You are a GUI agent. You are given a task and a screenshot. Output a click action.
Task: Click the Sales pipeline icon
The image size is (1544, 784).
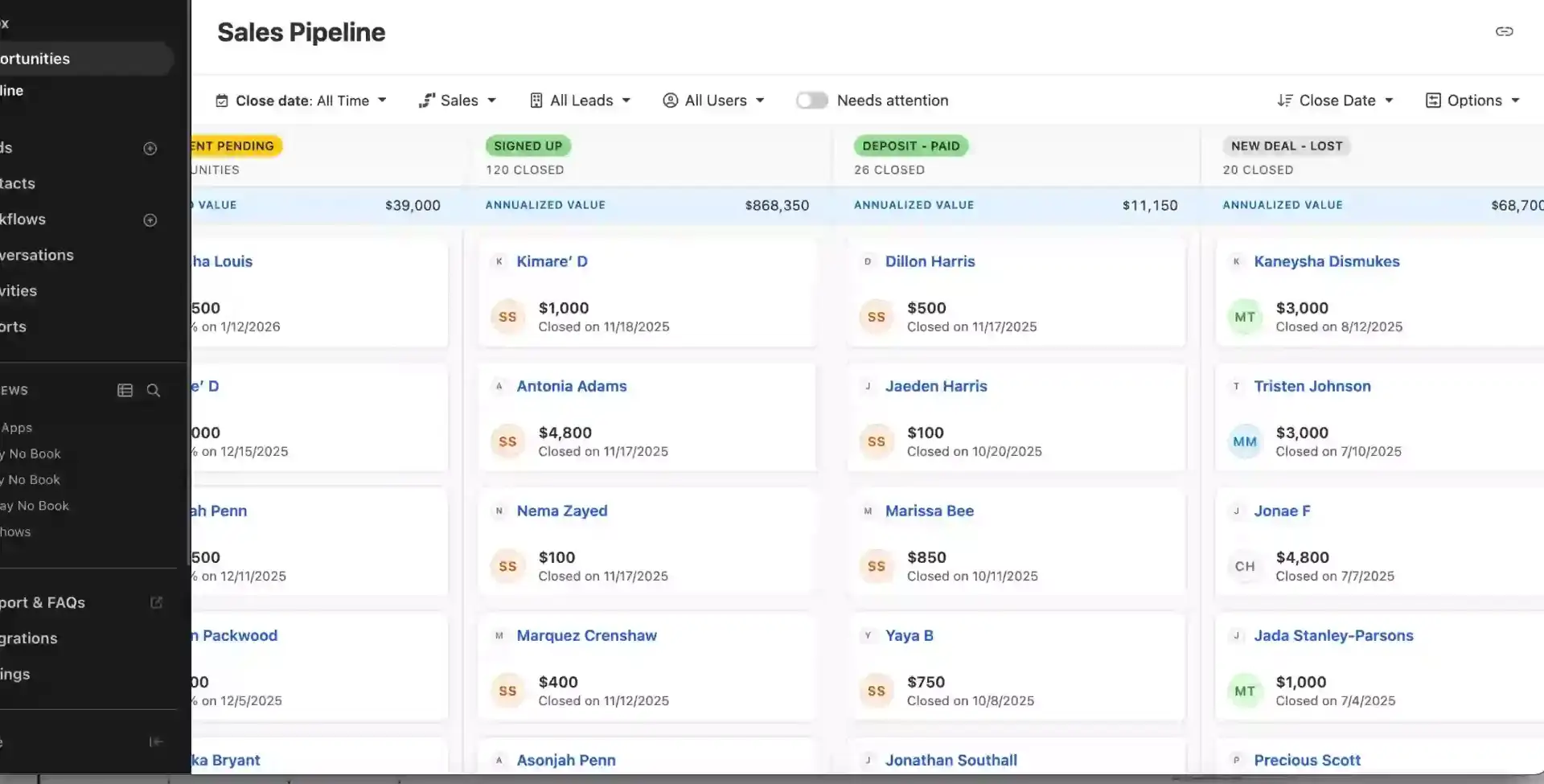427,101
